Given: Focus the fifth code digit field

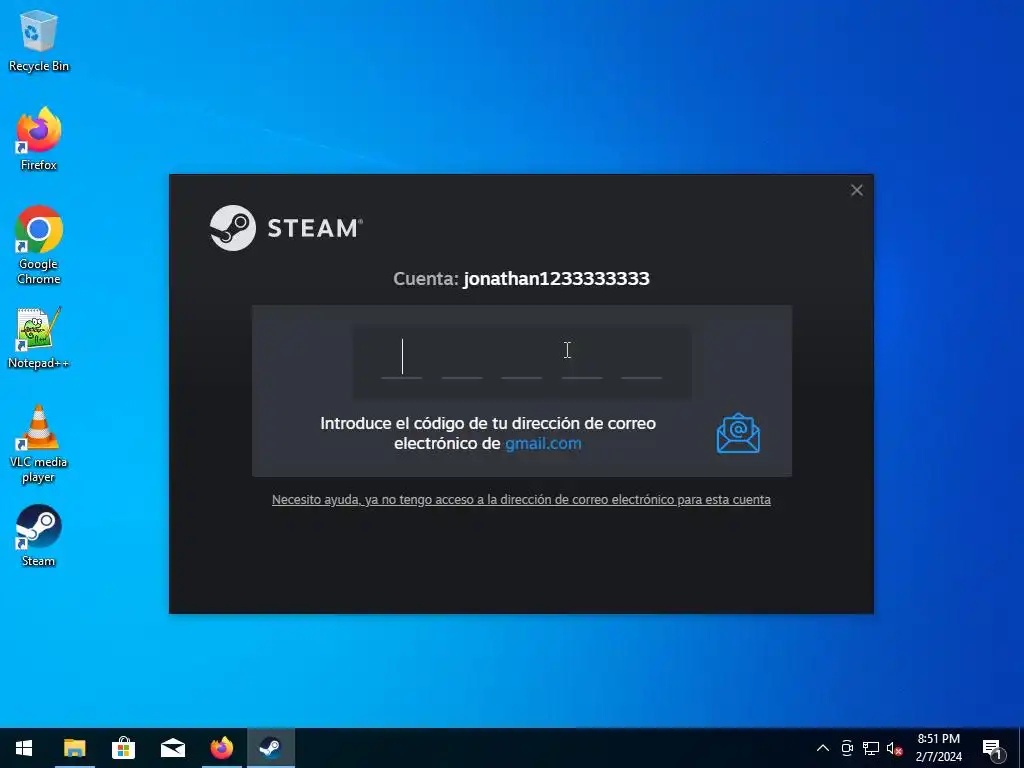Looking at the screenshot, I should click(x=641, y=358).
